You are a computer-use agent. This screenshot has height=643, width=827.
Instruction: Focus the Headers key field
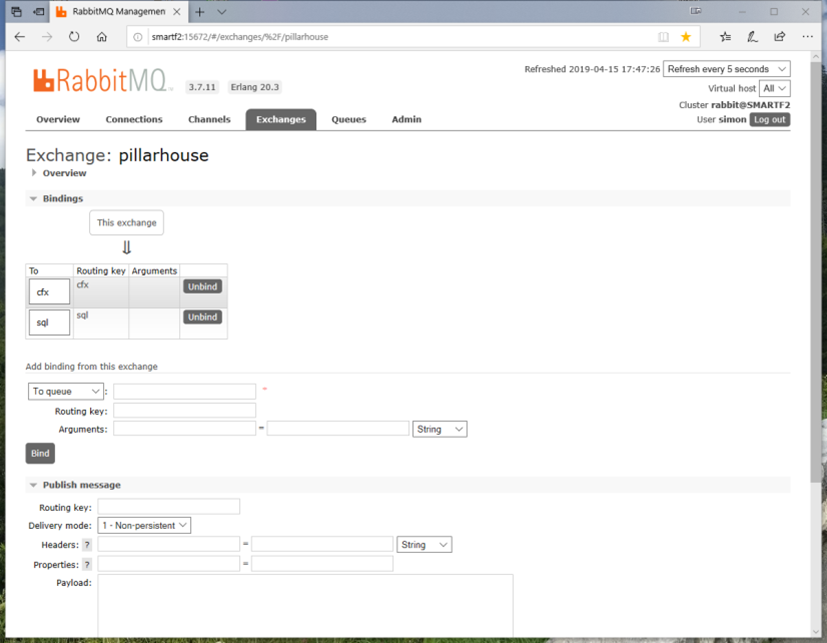(x=169, y=544)
